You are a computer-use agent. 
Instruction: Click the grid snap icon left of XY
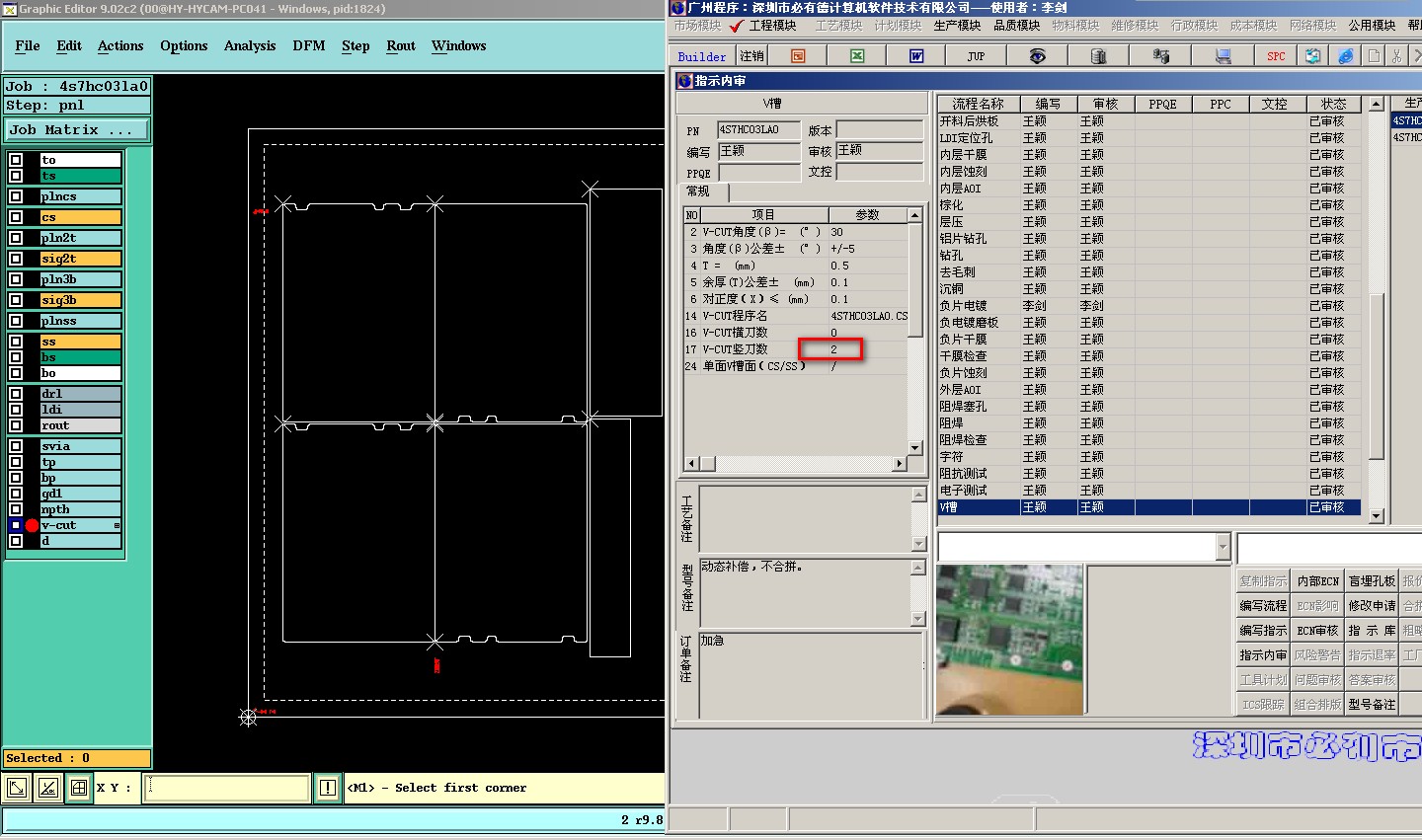pyautogui.click(x=78, y=788)
